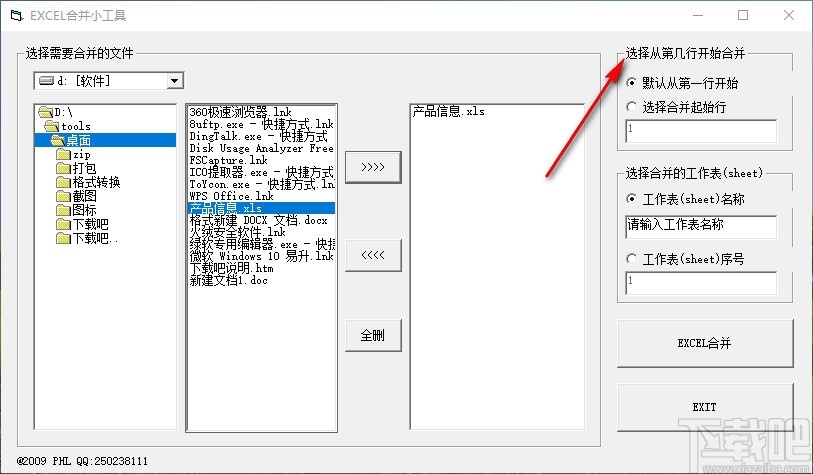This screenshot has width=813, height=474.
Task: Select the 桌面 folder
Action: click(x=105, y=140)
